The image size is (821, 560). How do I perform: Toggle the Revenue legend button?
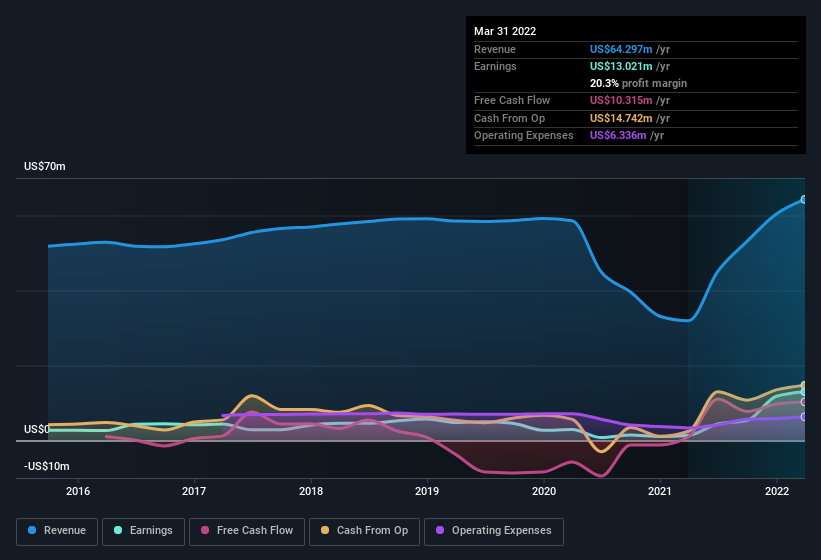tap(57, 532)
